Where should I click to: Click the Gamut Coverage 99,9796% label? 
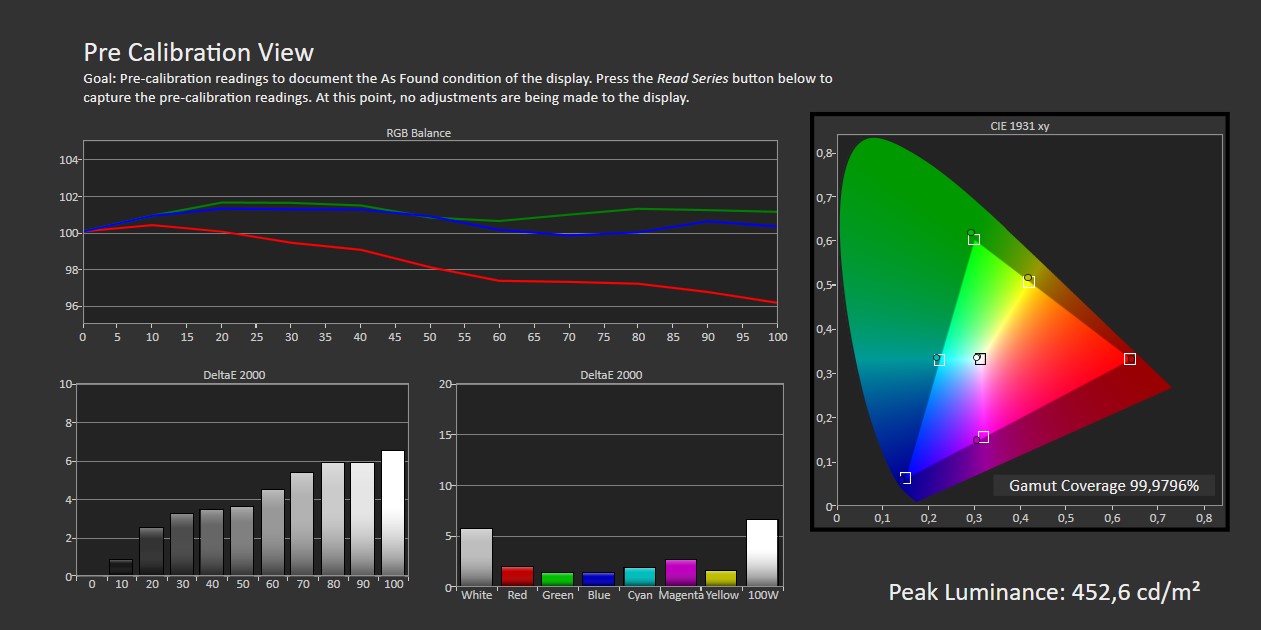click(x=1103, y=486)
